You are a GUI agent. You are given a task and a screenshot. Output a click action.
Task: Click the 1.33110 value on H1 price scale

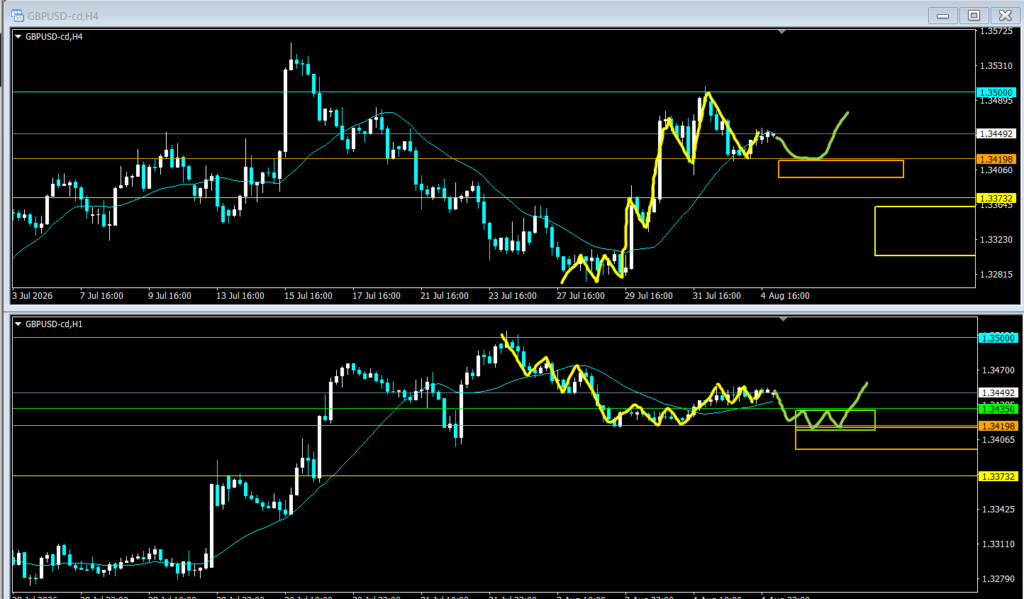(x=999, y=543)
